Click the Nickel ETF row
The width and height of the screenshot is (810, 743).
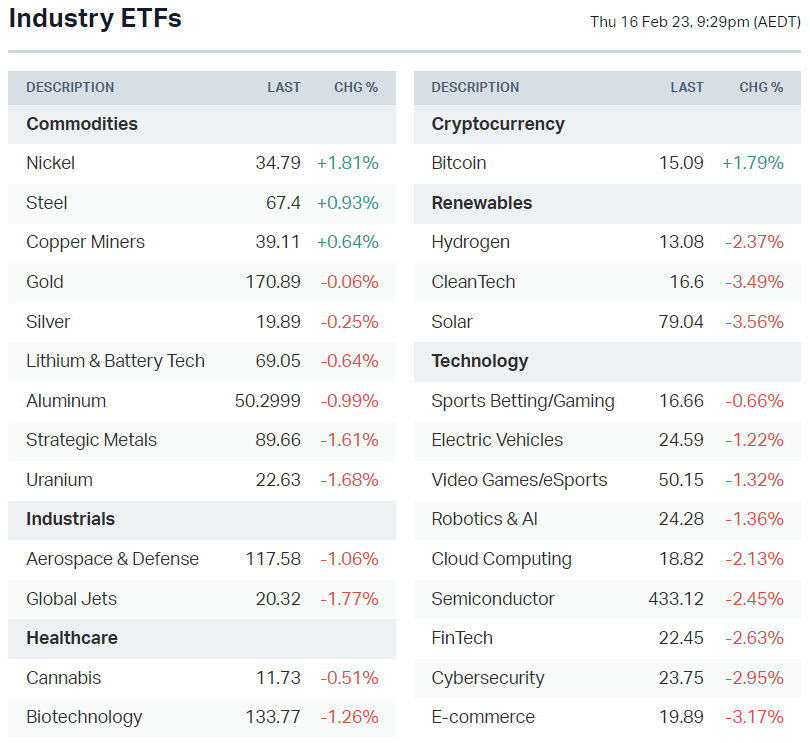51,163
